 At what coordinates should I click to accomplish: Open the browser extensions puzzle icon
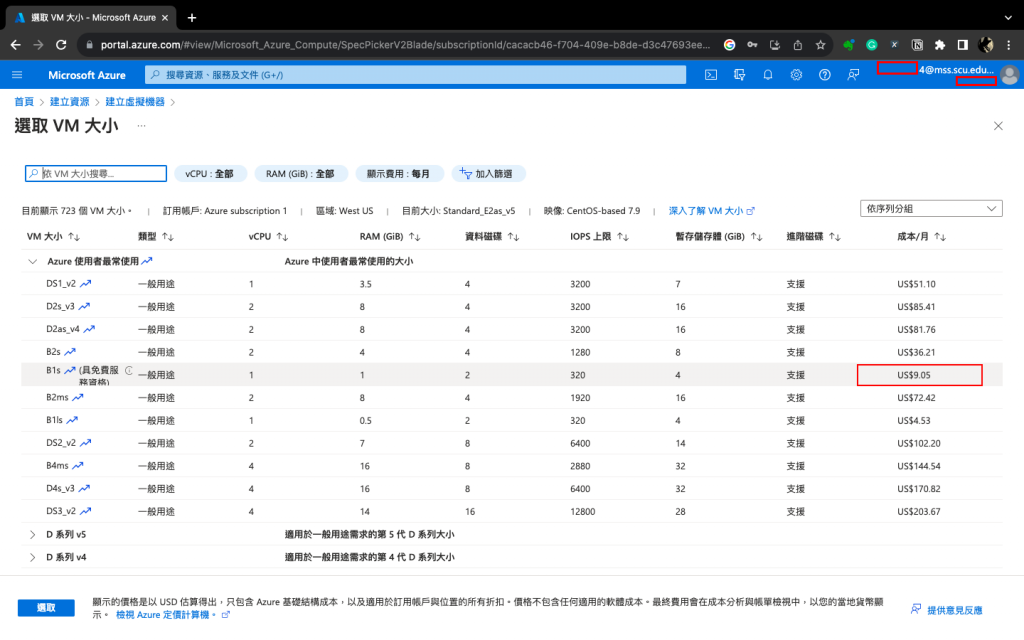tap(940, 45)
